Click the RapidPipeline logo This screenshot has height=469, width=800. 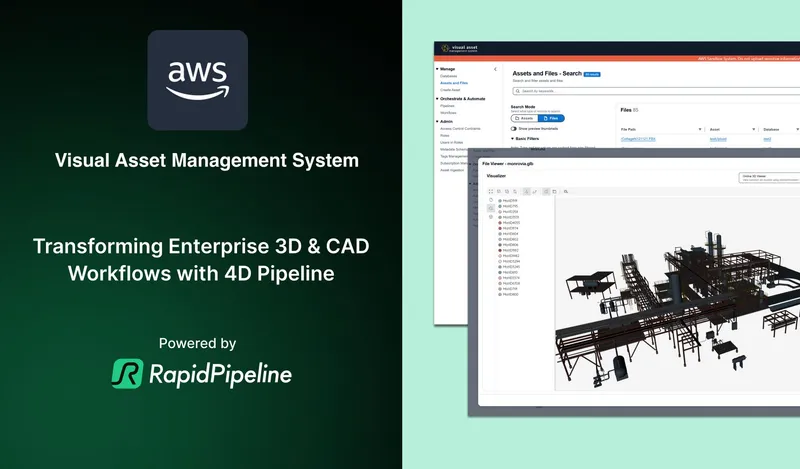[202, 374]
